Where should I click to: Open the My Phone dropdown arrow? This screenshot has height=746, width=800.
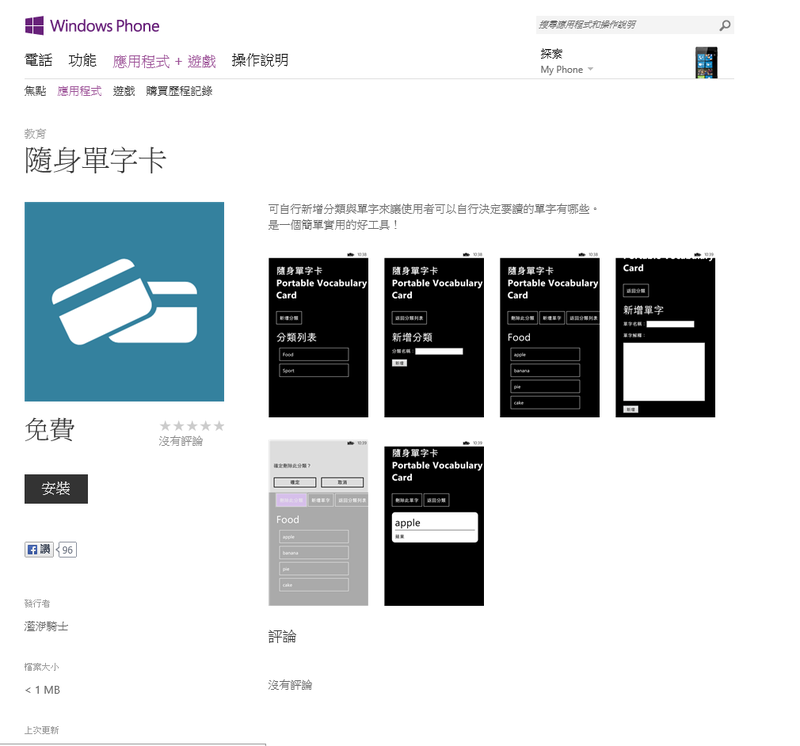(590, 69)
